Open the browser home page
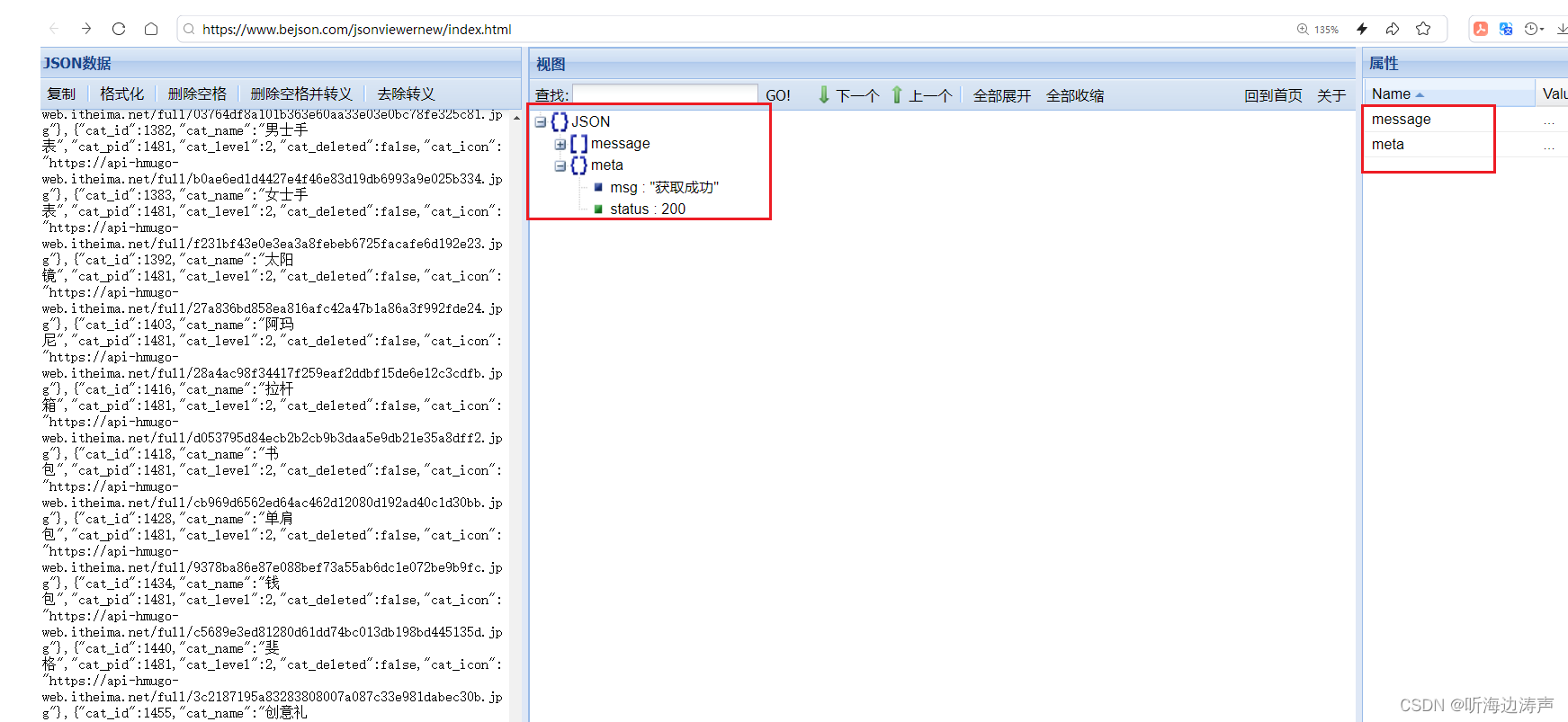The width and height of the screenshot is (1568, 722). [x=151, y=29]
